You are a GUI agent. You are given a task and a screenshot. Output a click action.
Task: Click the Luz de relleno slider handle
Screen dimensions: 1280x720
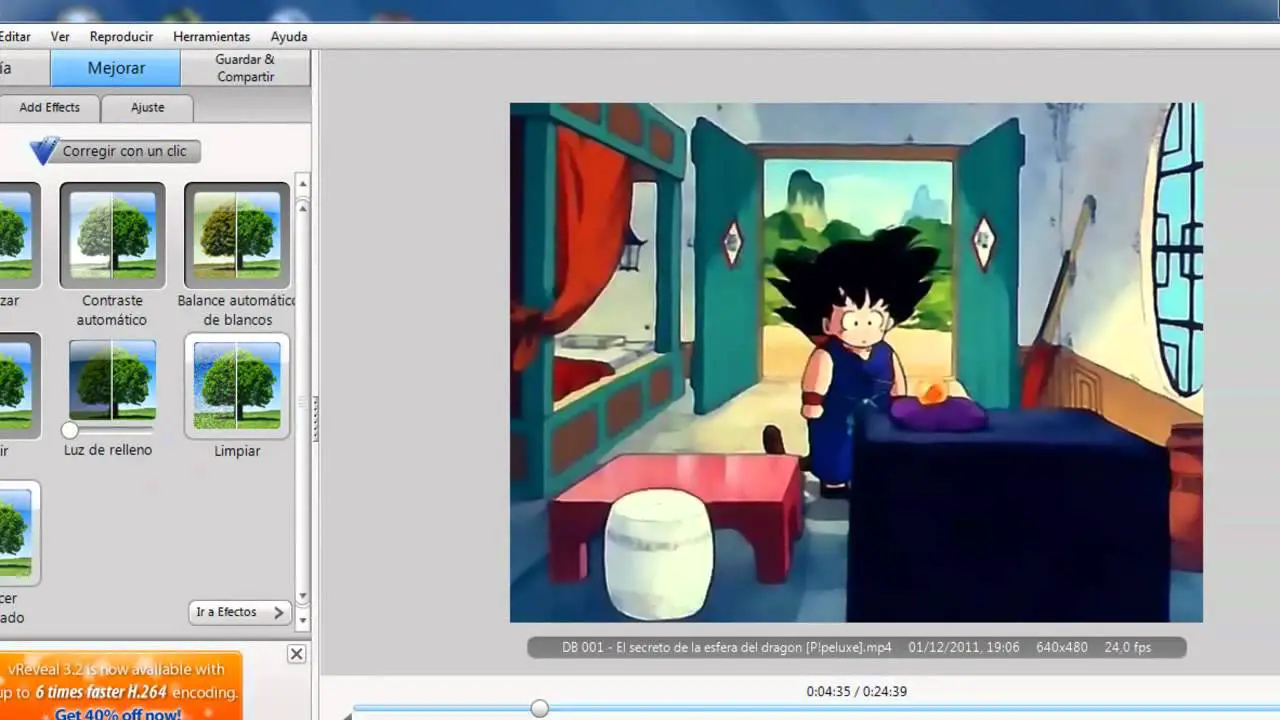click(x=69, y=430)
